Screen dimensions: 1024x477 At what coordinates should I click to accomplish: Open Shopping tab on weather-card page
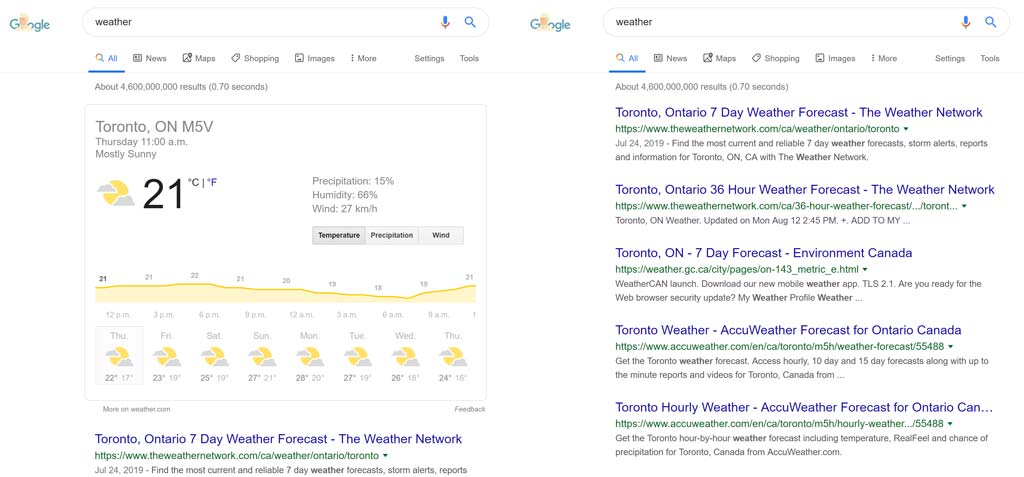coord(255,58)
